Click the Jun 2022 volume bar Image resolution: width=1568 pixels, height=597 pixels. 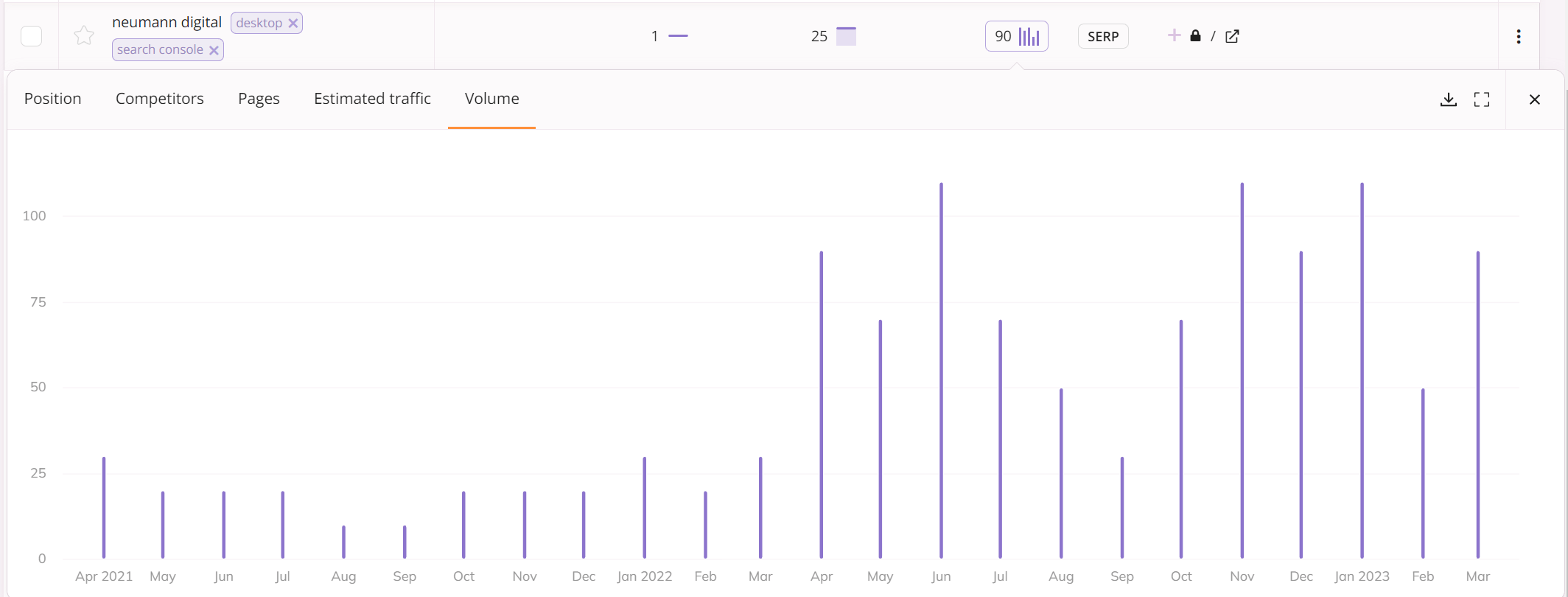pyautogui.click(x=941, y=371)
